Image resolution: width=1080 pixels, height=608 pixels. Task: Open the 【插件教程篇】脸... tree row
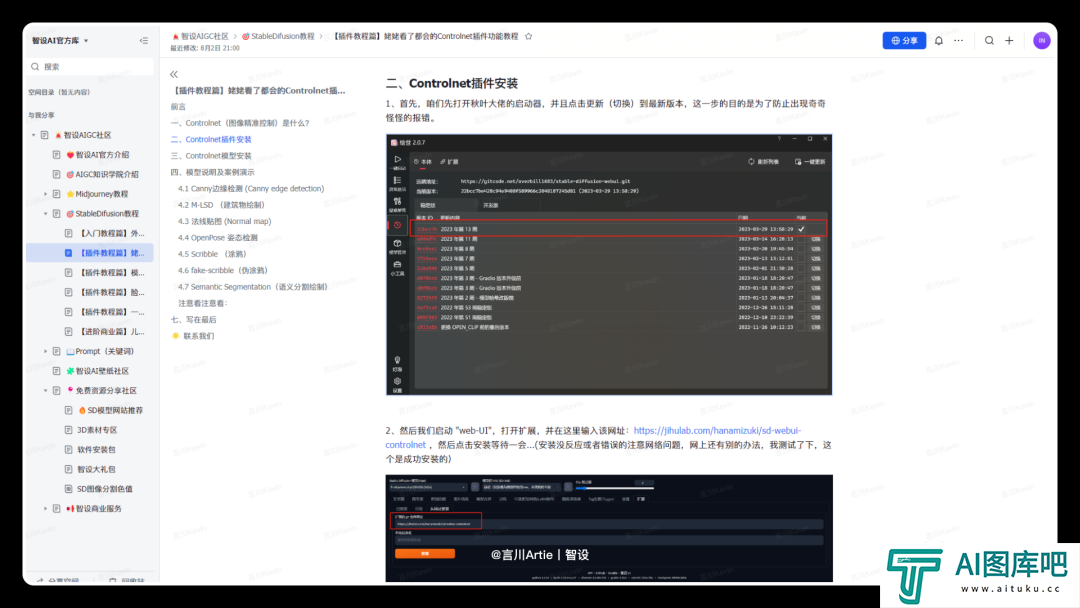pyautogui.click(x=90, y=292)
